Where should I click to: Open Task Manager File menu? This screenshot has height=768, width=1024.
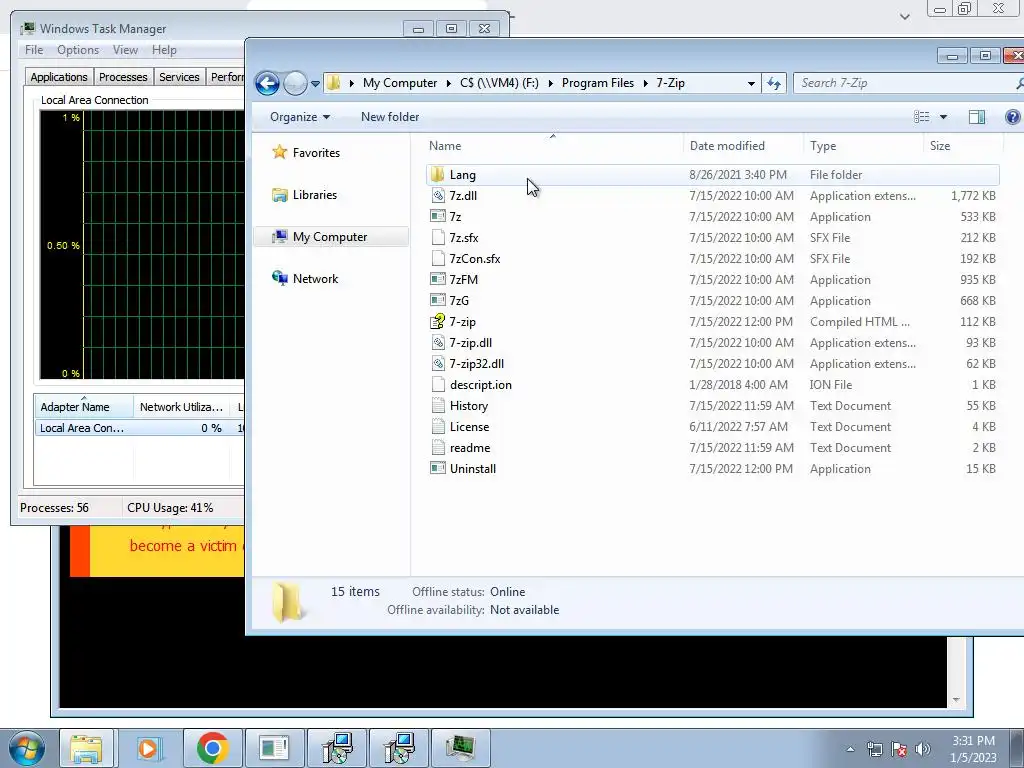[x=33, y=50]
